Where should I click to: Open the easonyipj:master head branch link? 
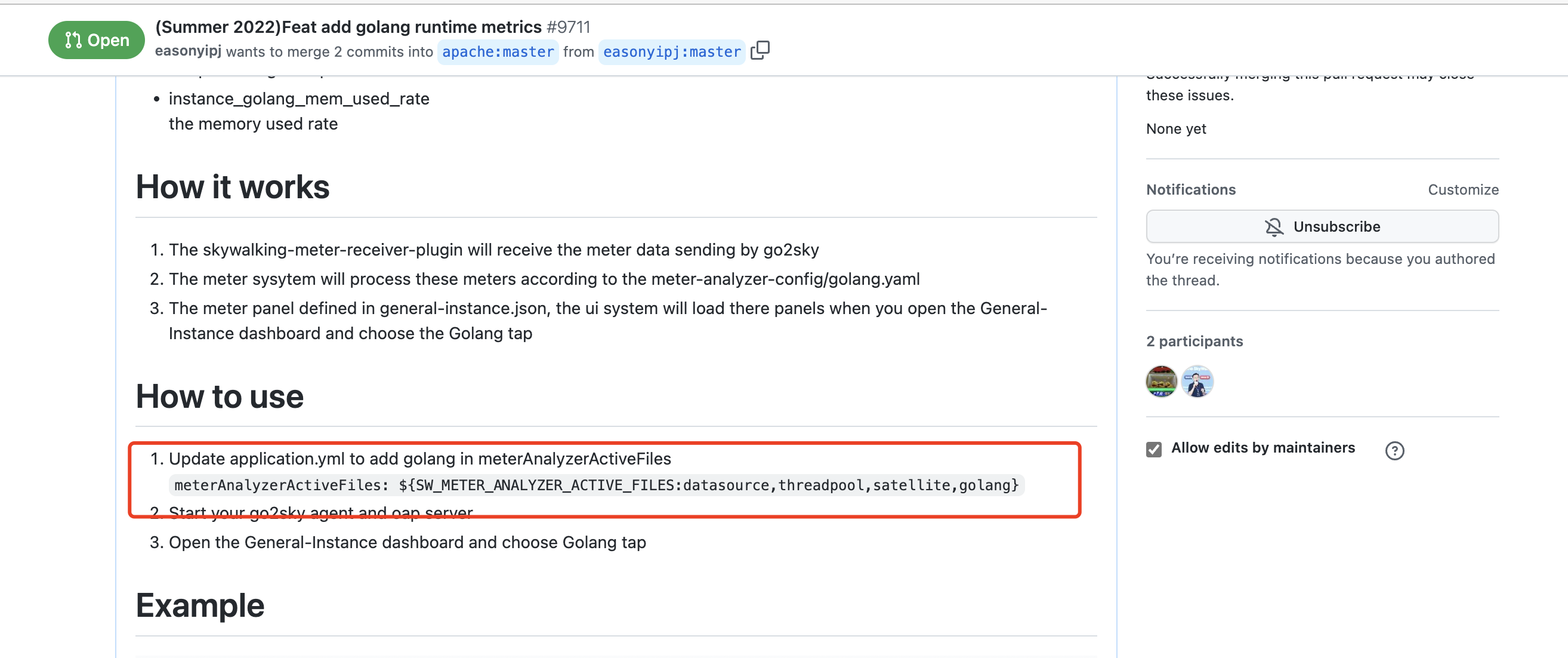coord(671,52)
